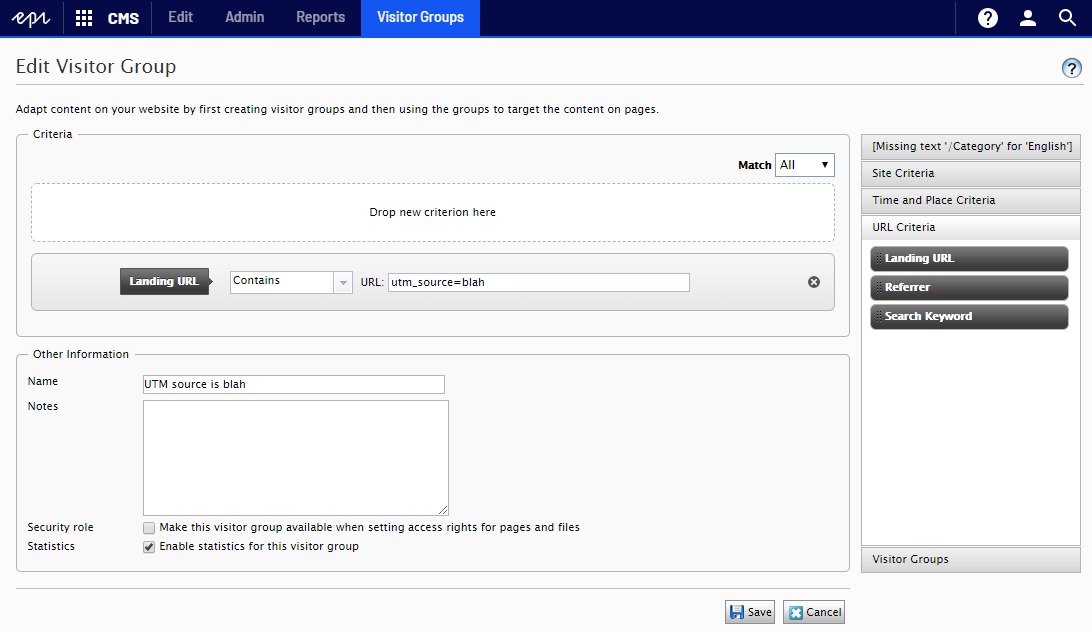Switch to the Admin tab
This screenshot has height=631, width=1092.
click(244, 18)
